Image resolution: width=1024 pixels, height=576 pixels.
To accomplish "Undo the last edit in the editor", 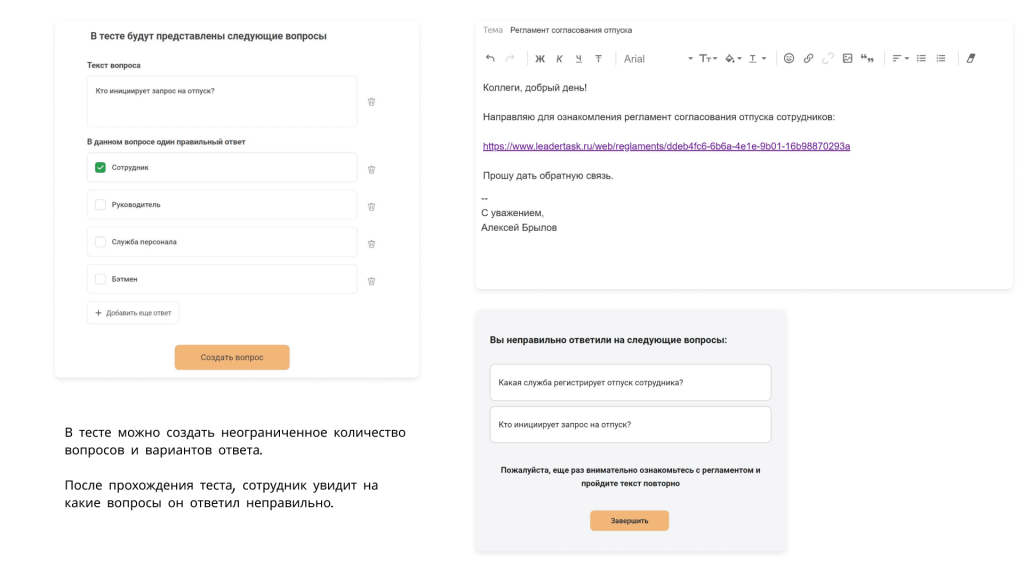I will 489,58.
